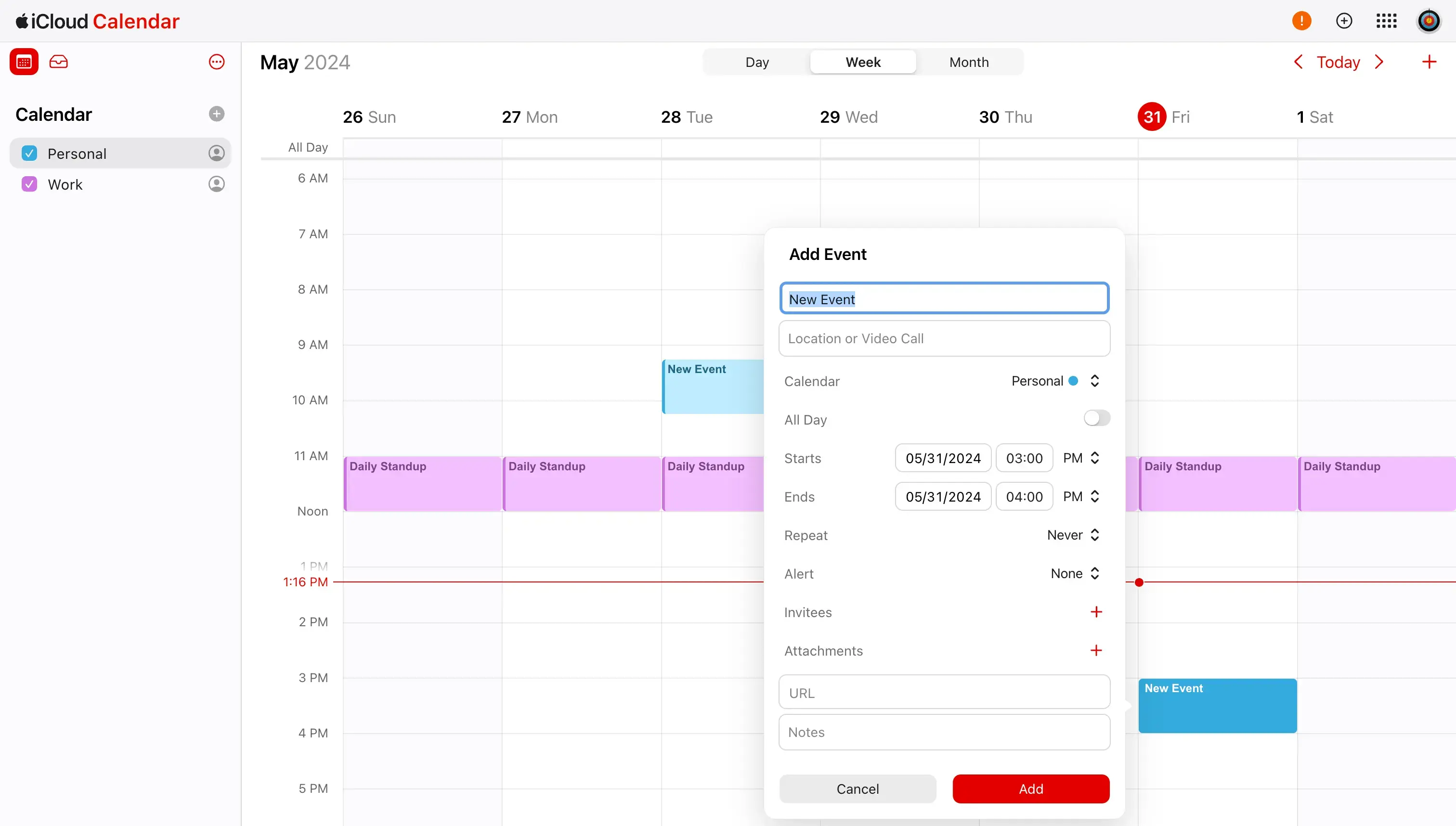
Task: Toggle Work calendar visibility checkbox
Action: pyautogui.click(x=30, y=184)
